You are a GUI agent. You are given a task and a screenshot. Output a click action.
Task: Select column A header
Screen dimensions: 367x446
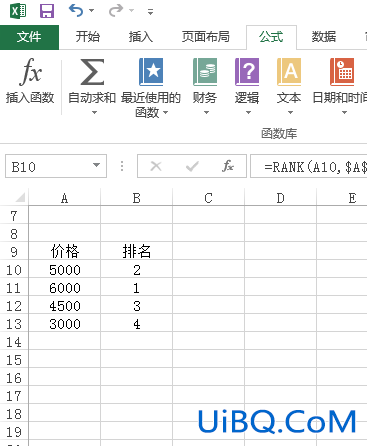[65, 198]
